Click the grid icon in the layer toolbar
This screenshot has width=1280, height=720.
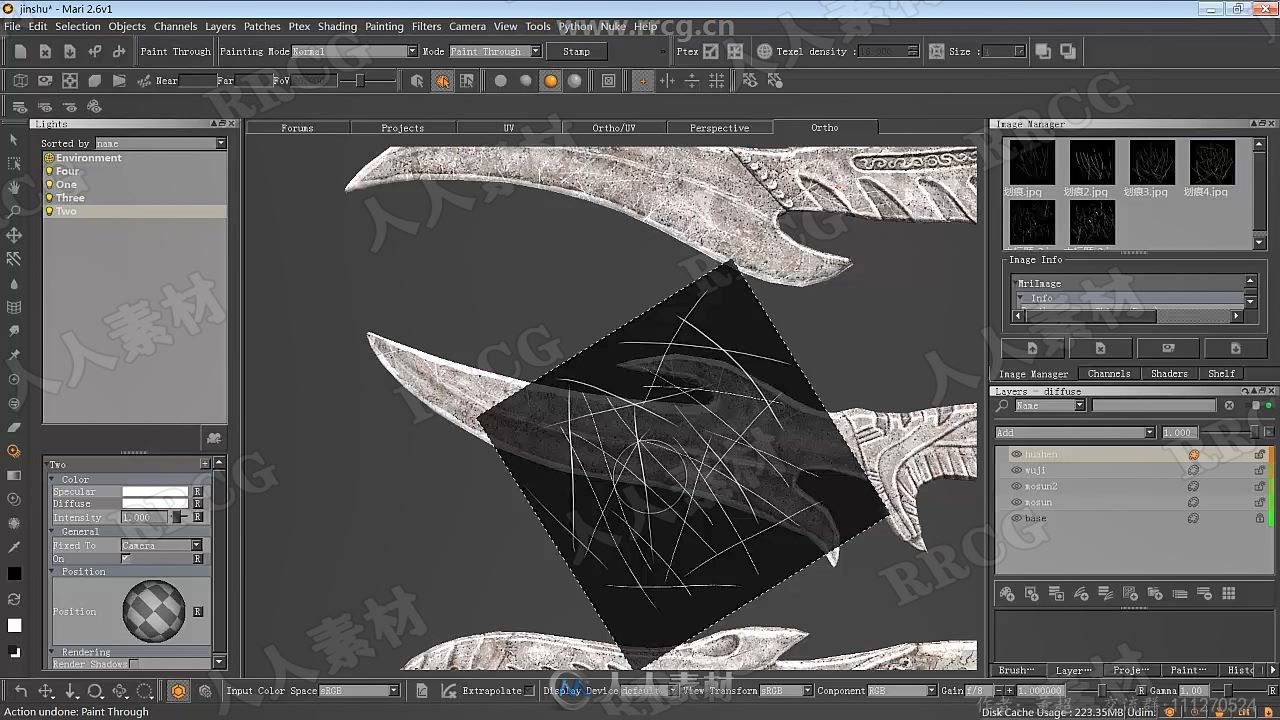coord(1229,594)
